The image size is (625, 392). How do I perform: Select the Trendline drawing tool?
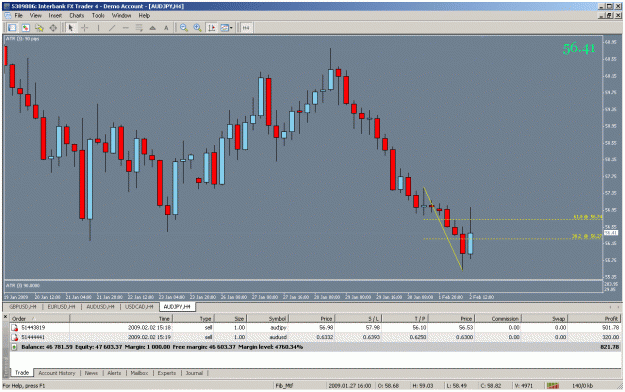click(112, 28)
